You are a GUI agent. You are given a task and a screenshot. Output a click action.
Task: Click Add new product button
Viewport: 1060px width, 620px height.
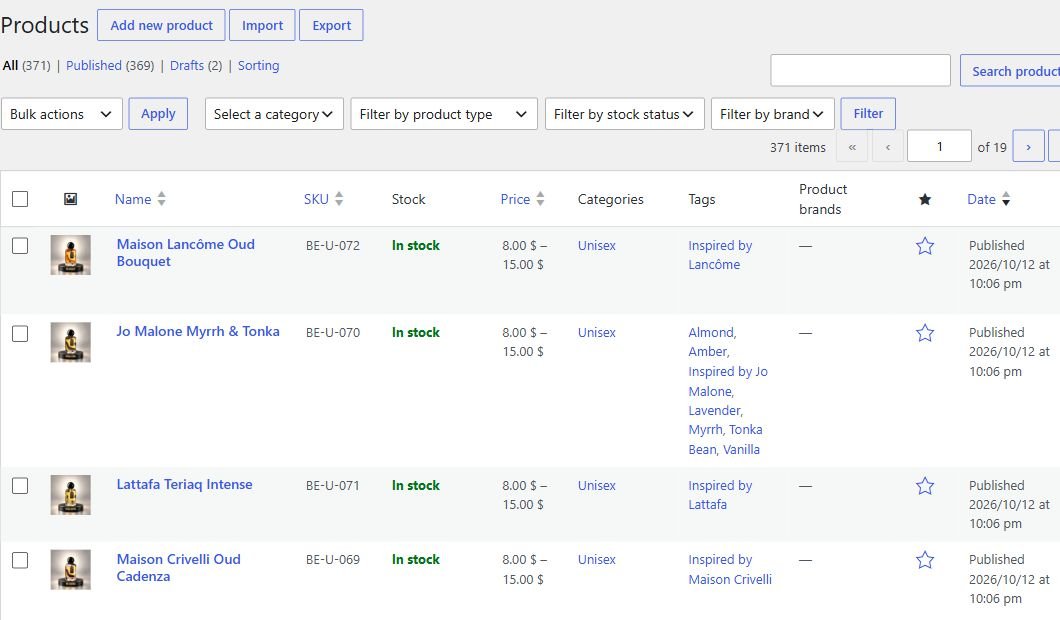click(x=162, y=25)
